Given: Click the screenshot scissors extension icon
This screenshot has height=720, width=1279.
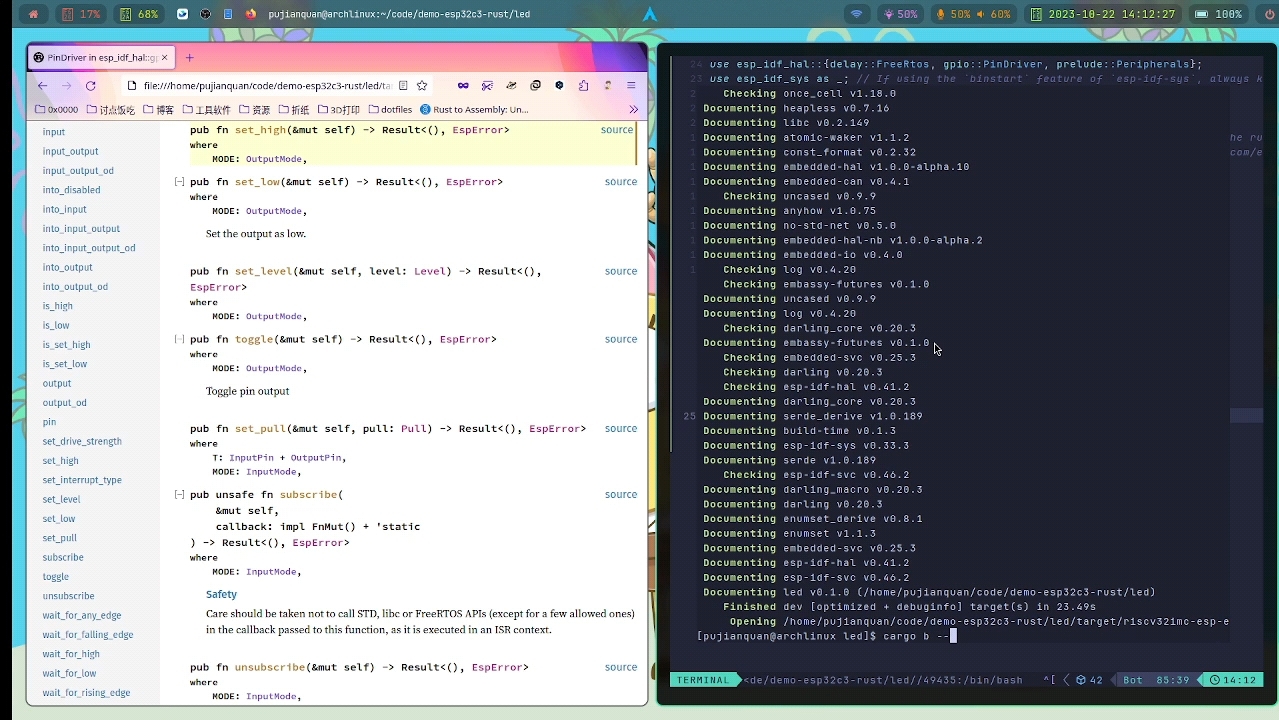Looking at the screenshot, I should pos(487,86).
